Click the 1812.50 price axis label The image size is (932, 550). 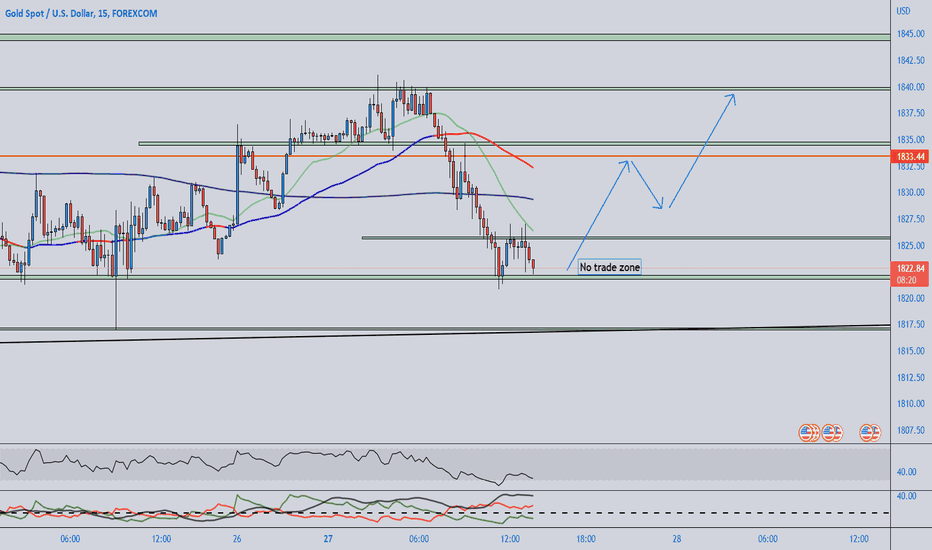(911, 377)
